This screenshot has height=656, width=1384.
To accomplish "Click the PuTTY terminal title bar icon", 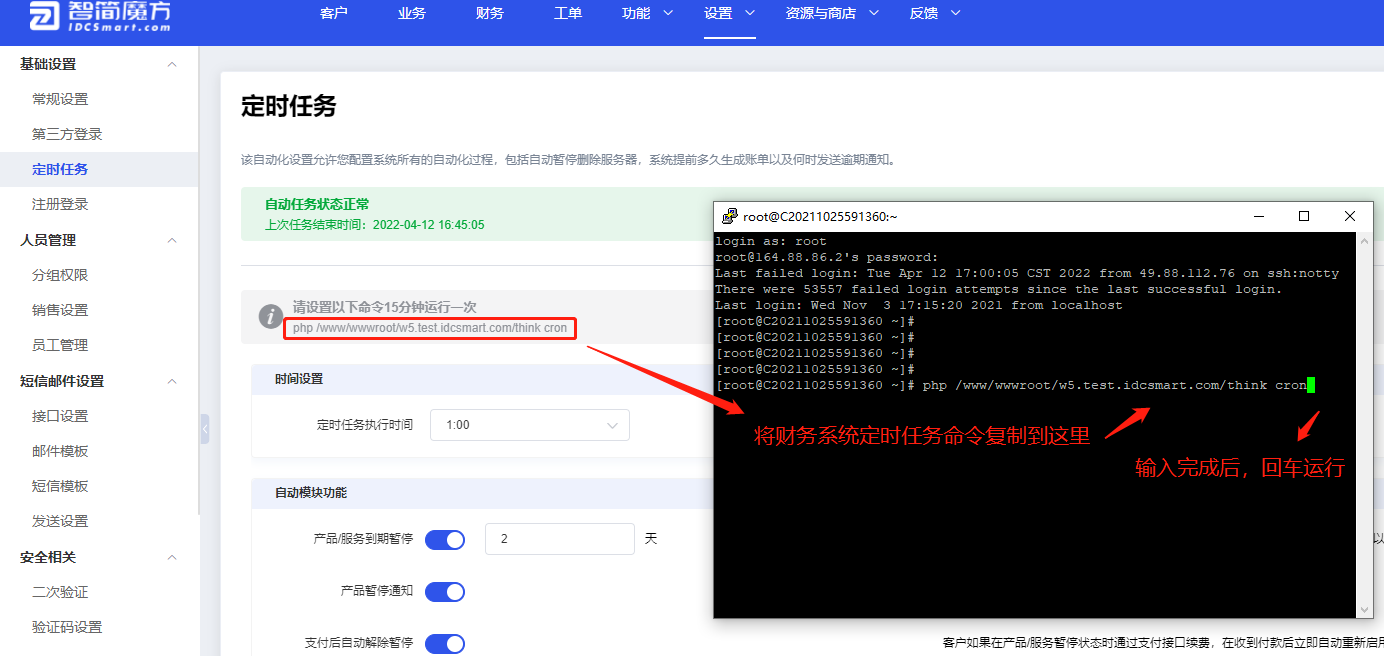I will click(730, 216).
